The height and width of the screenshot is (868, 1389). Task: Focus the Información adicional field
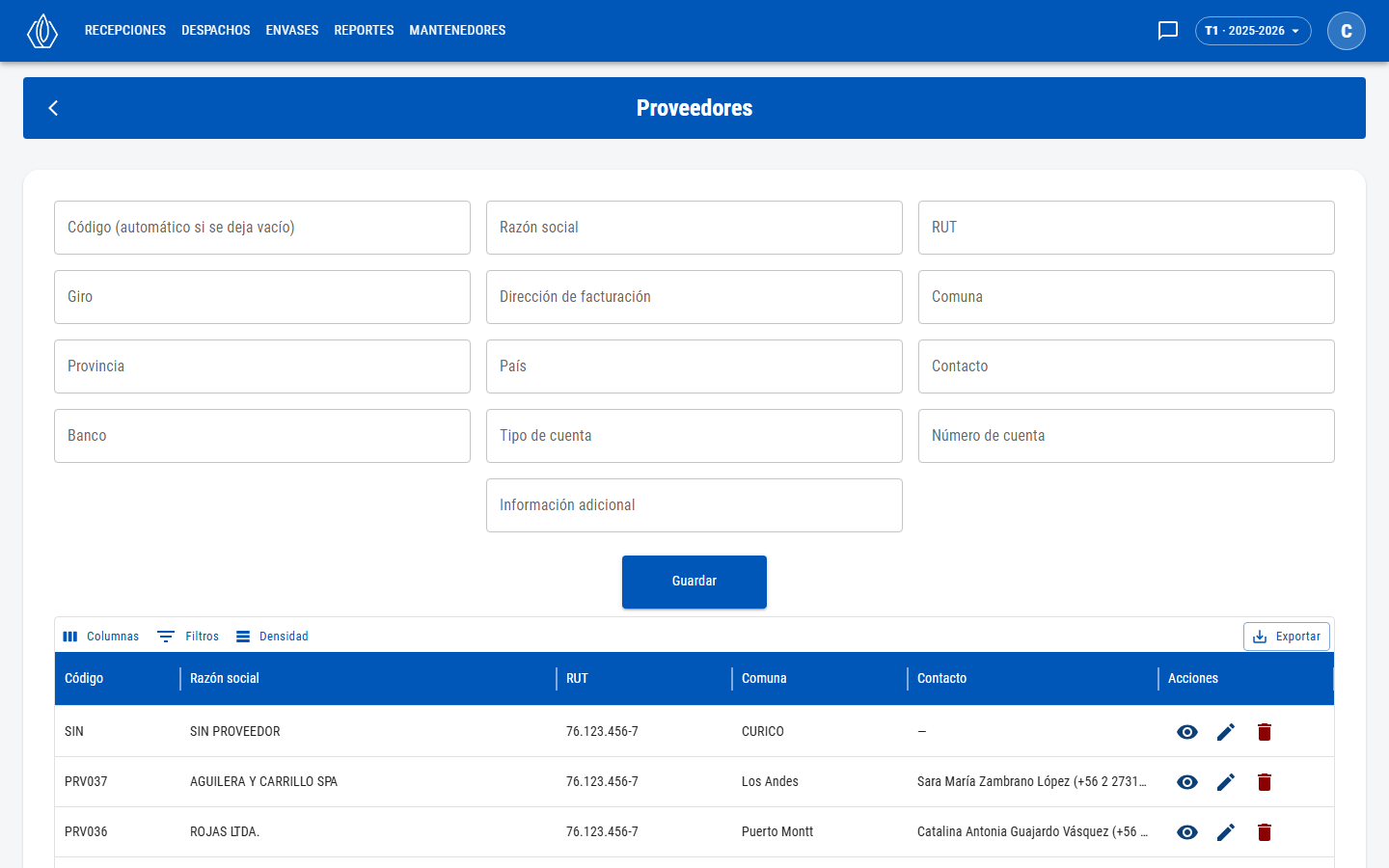pos(694,505)
